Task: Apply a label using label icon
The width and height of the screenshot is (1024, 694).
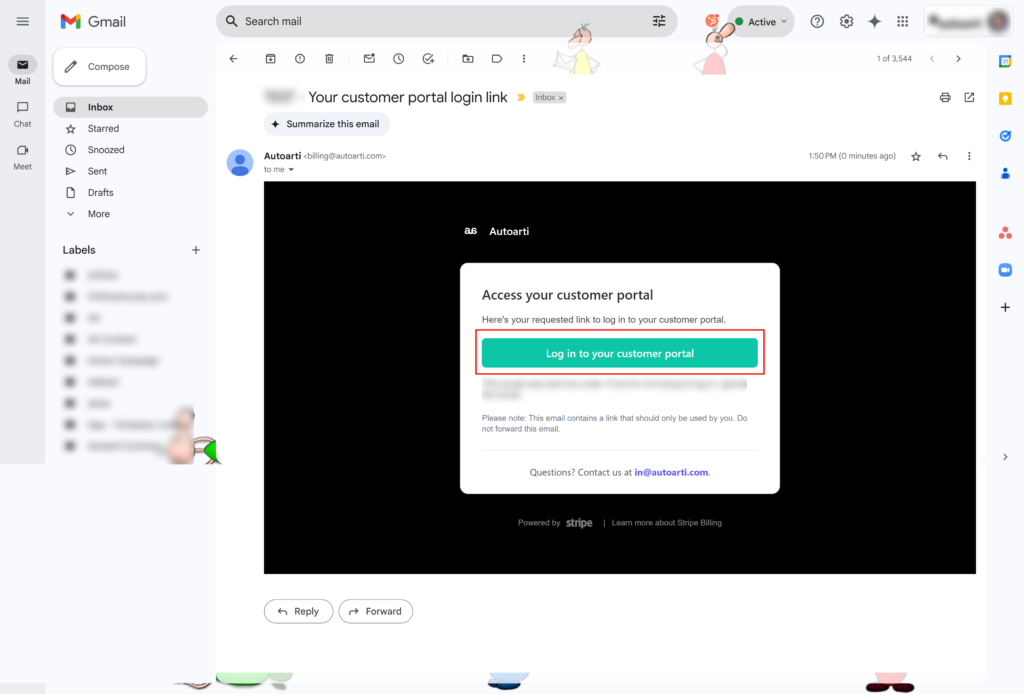Action: pyautogui.click(x=497, y=59)
